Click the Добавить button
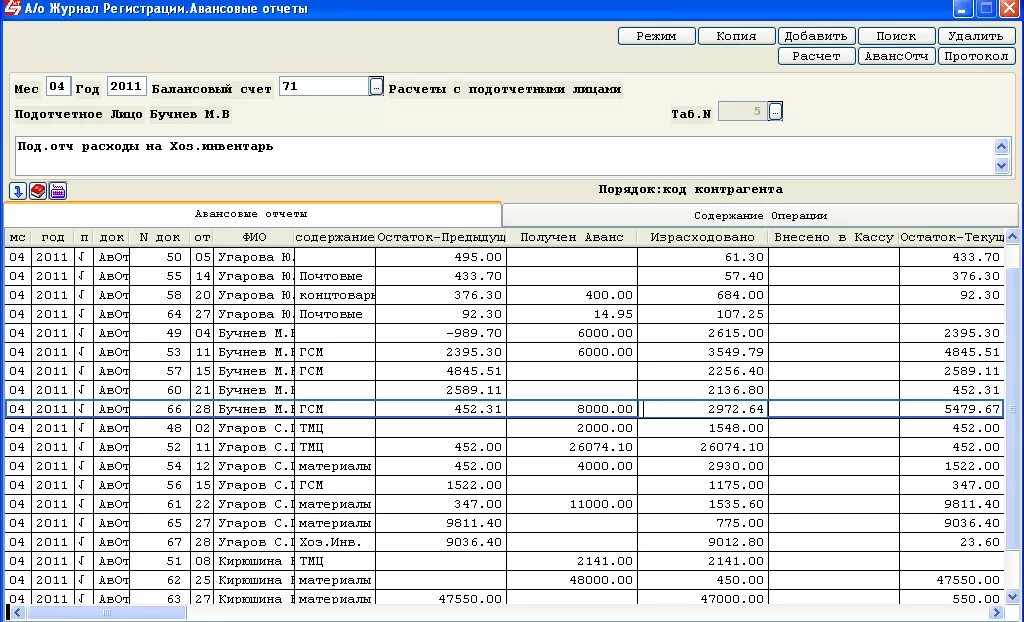The width and height of the screenshot is (1024, 622). [816, 36]
